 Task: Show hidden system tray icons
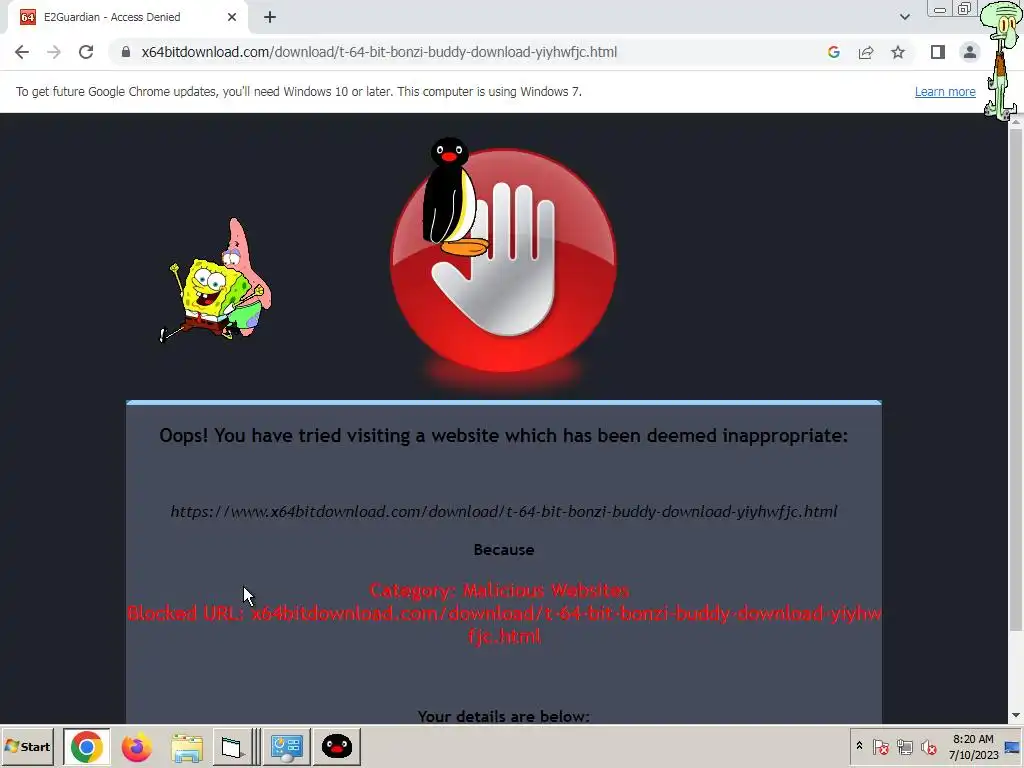pos(859,746)
